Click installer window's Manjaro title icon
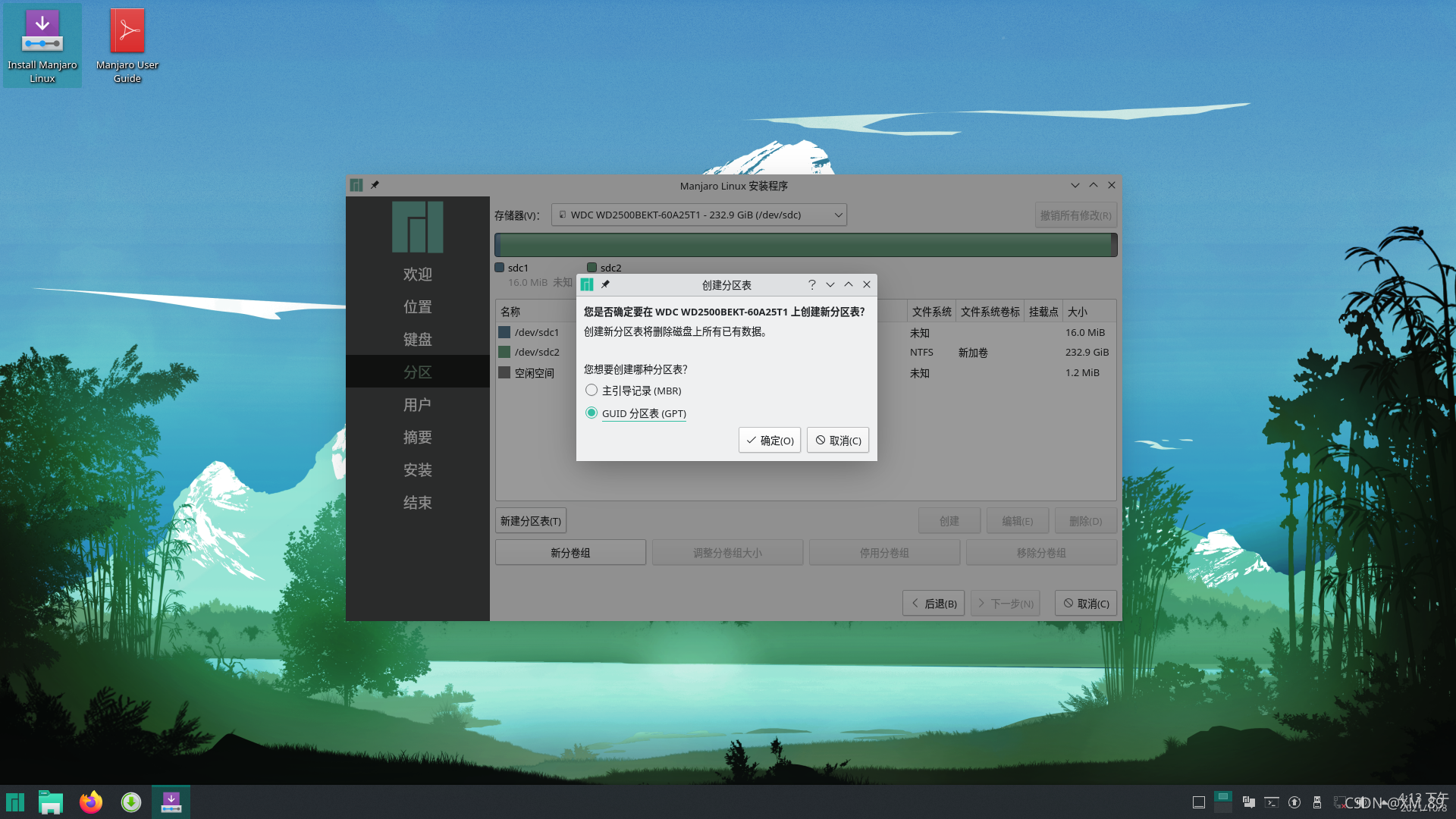Viewport: 1456px width, 819px height. [356, 185]
